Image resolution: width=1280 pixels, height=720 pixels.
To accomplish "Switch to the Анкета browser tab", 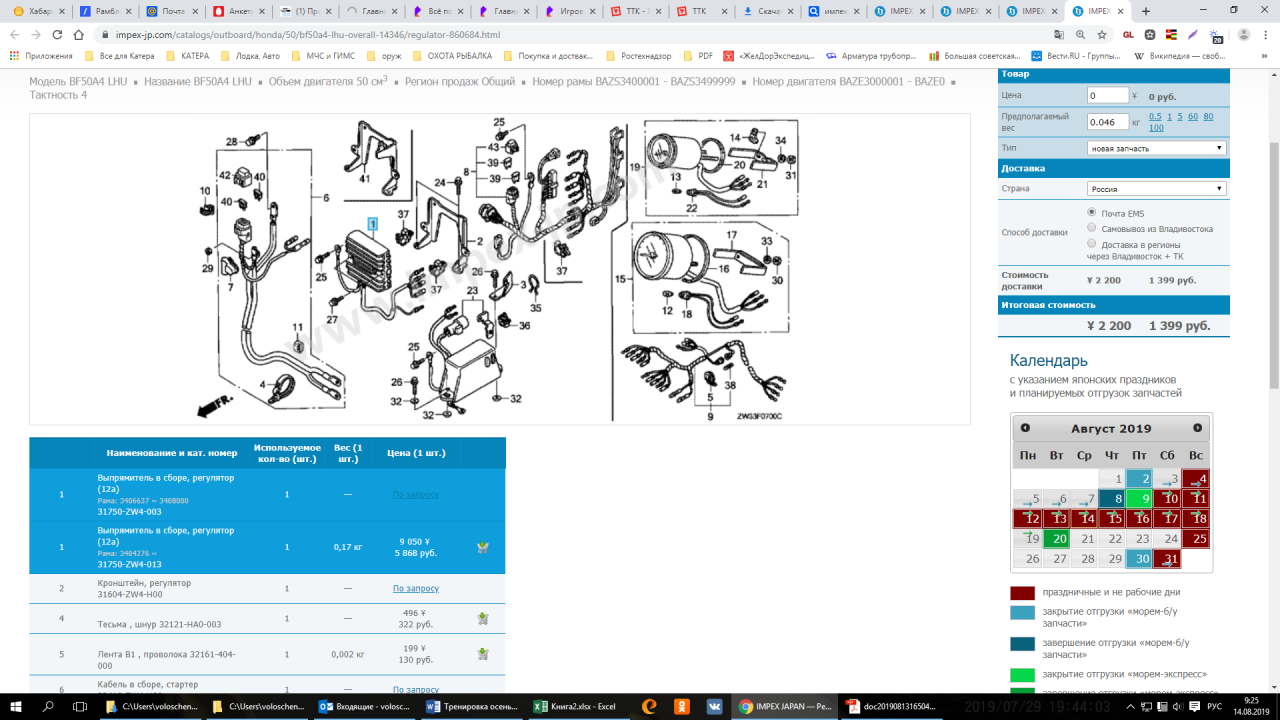I will pyautogui.click(x=237, y=11).
